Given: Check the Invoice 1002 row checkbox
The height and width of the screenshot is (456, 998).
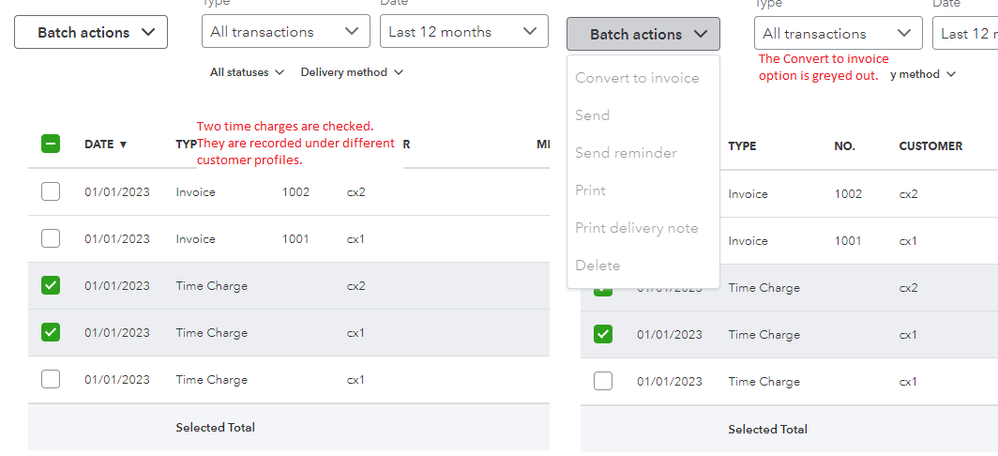Looking at the screenshot, I should [50, 192].
